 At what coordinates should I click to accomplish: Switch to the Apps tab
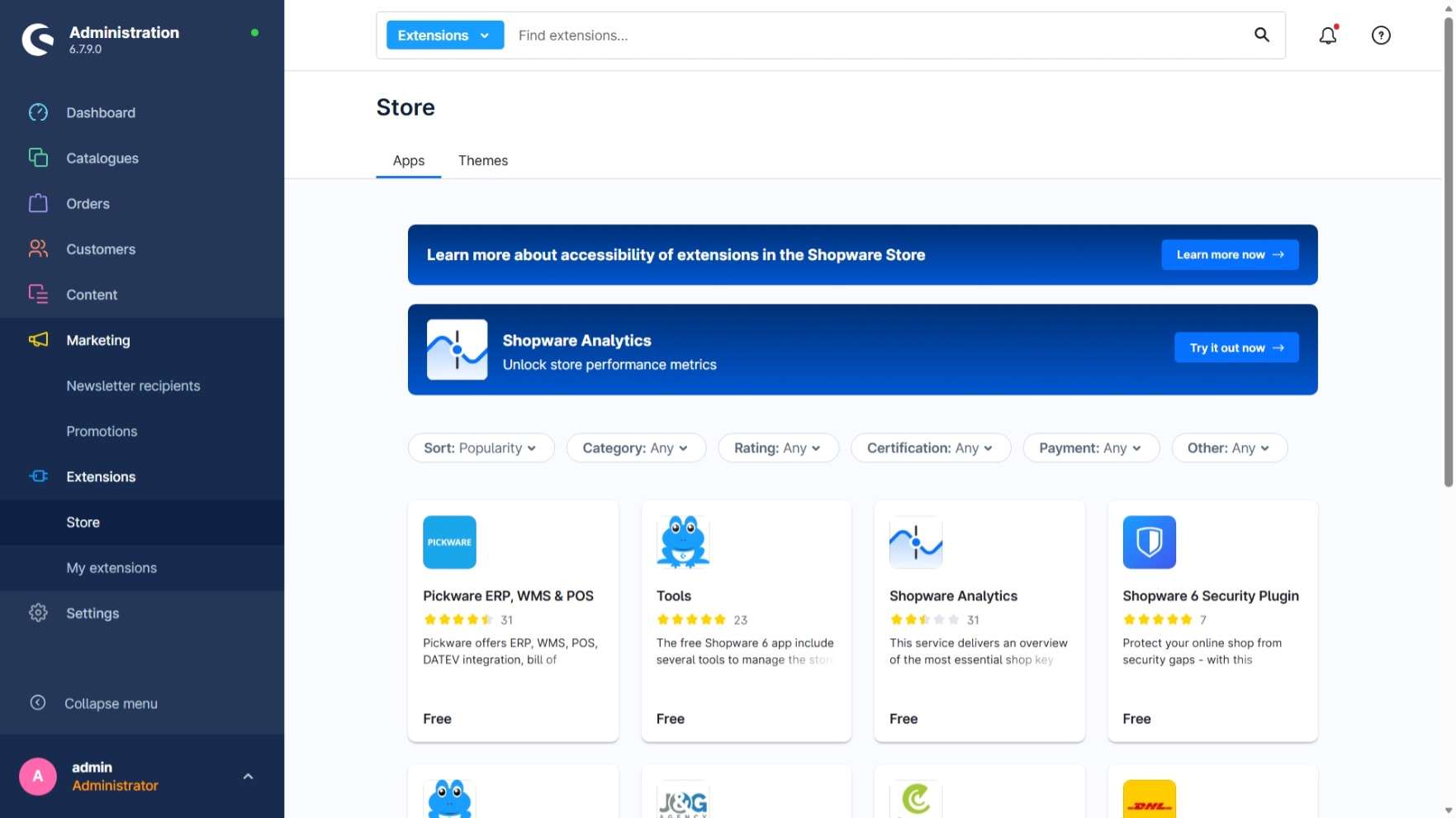pos(409,161)
